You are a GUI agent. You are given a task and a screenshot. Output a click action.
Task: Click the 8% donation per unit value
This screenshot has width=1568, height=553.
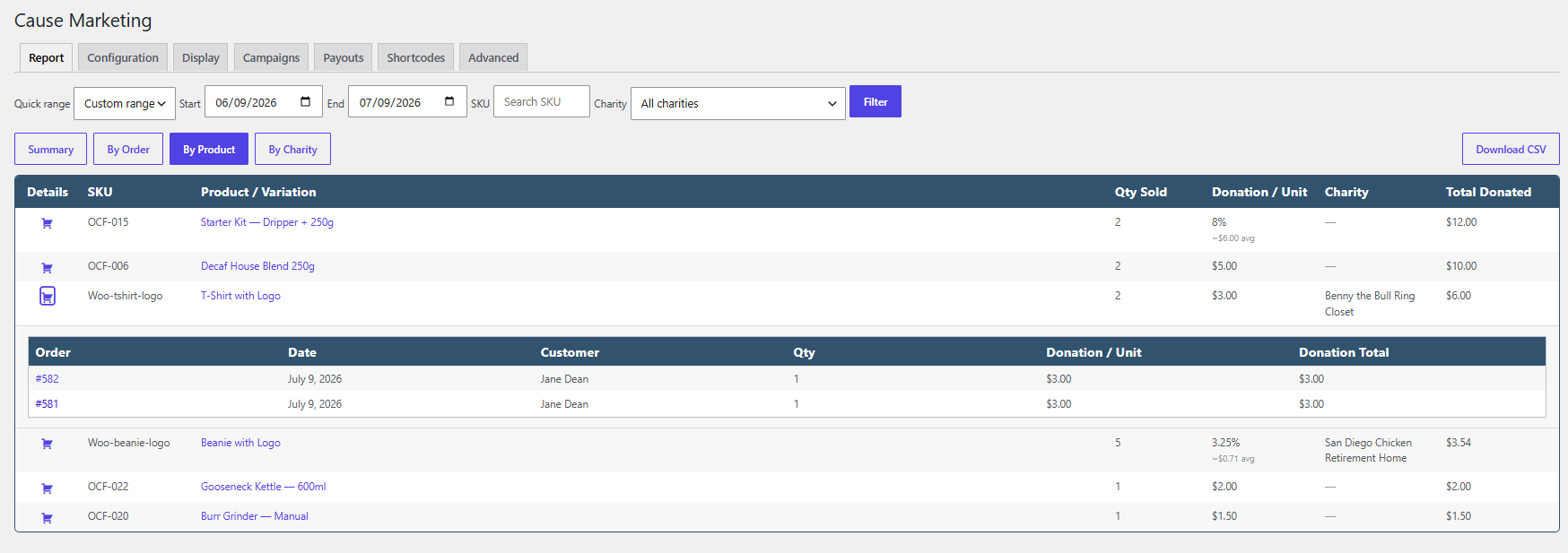click(1219, 222)
